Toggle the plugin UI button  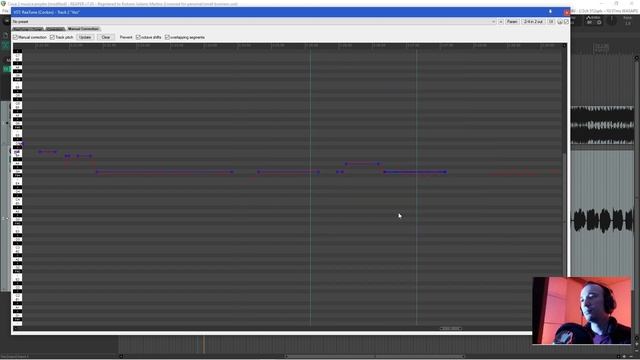tap(551, 21)
